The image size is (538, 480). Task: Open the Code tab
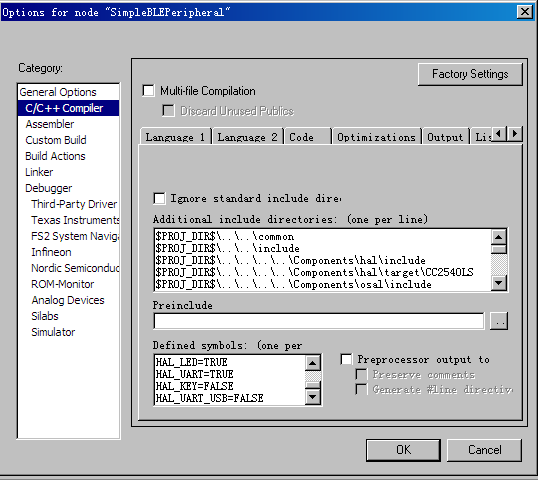pyautogui.click(x=307, y=137)
